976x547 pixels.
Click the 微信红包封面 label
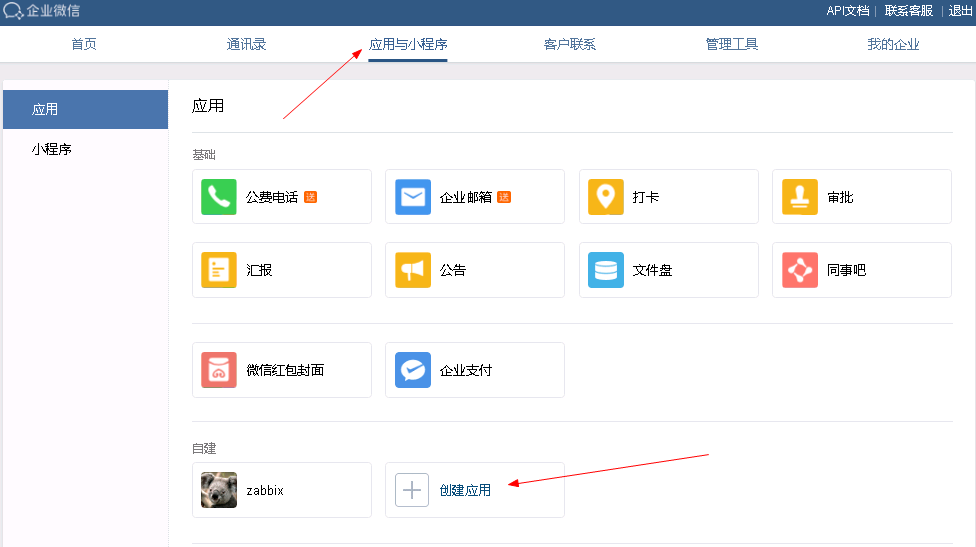click(285, 370)
